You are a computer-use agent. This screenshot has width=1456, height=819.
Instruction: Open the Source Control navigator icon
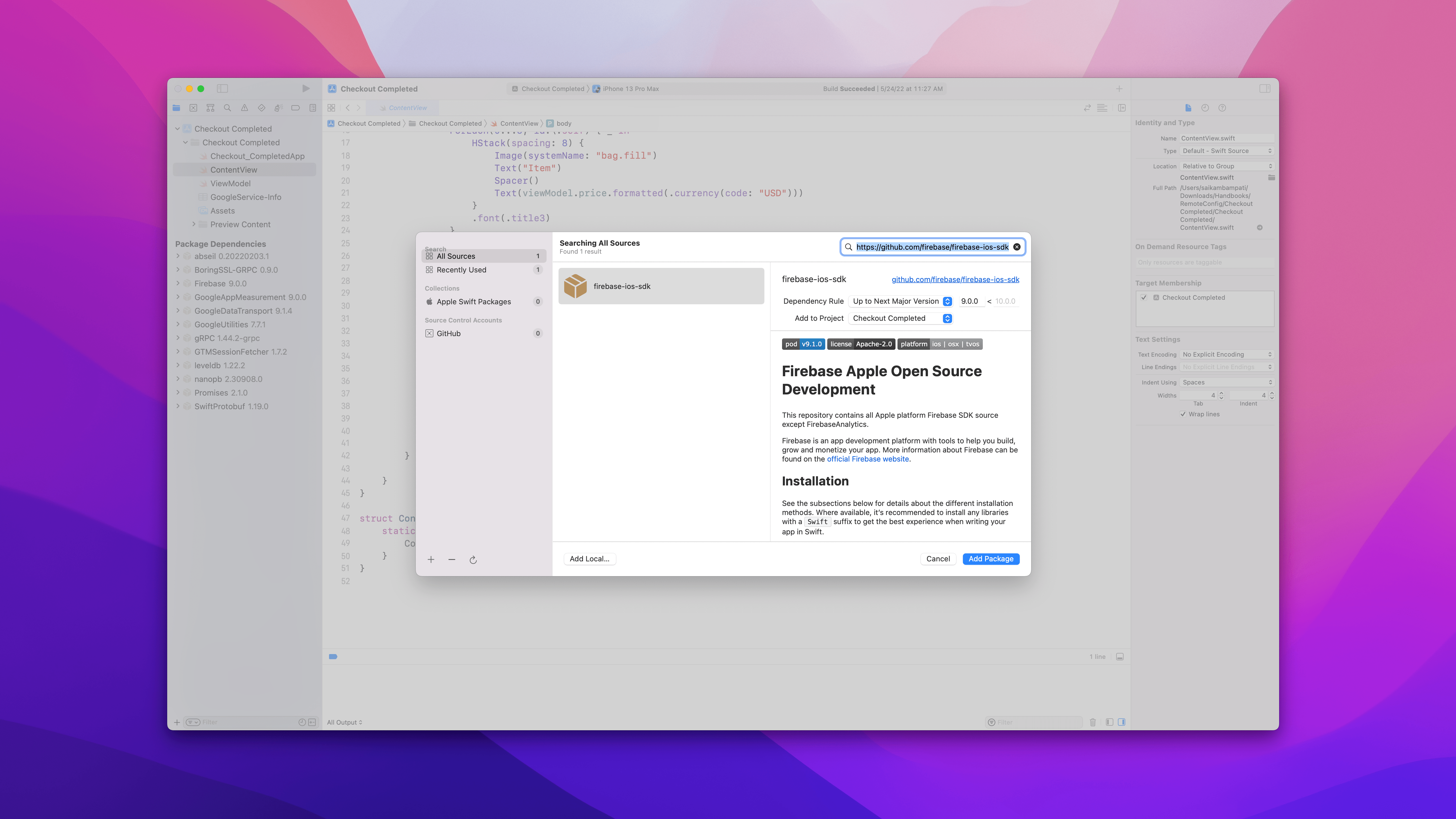click(193, 108)
